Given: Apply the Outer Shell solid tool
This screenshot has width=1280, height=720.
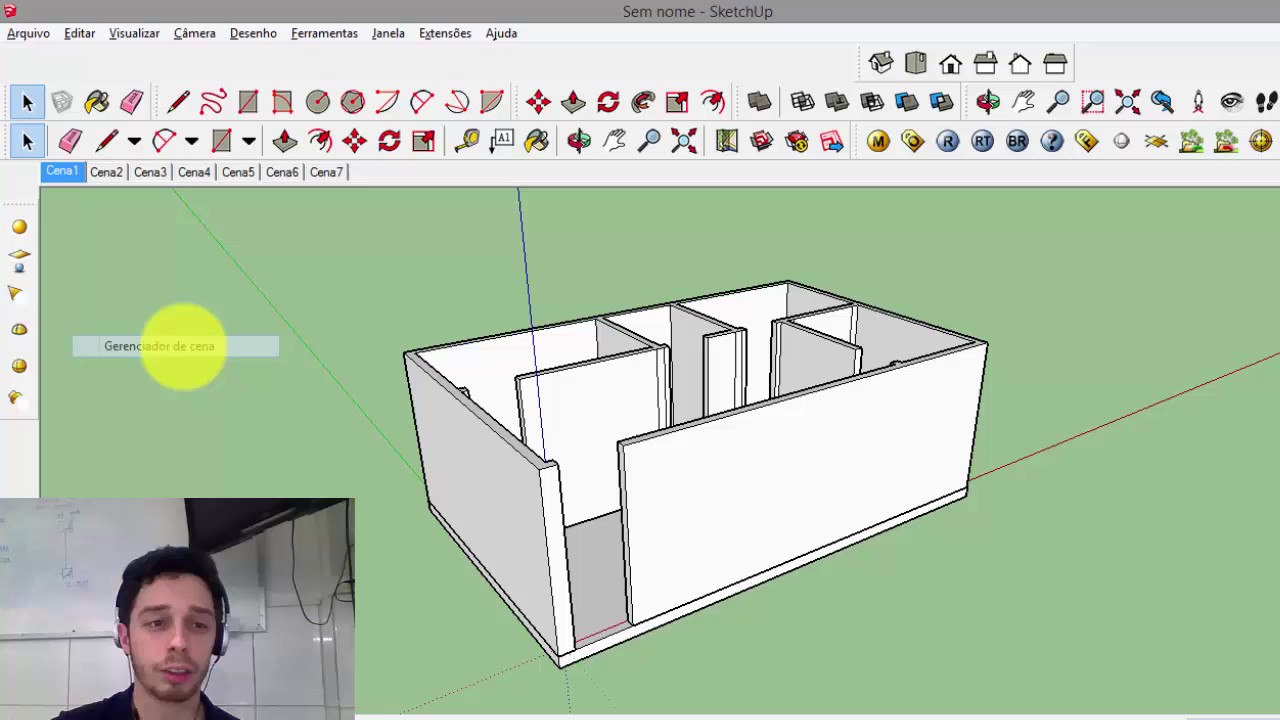Looking at the screenshot, I should click(759, 102).
